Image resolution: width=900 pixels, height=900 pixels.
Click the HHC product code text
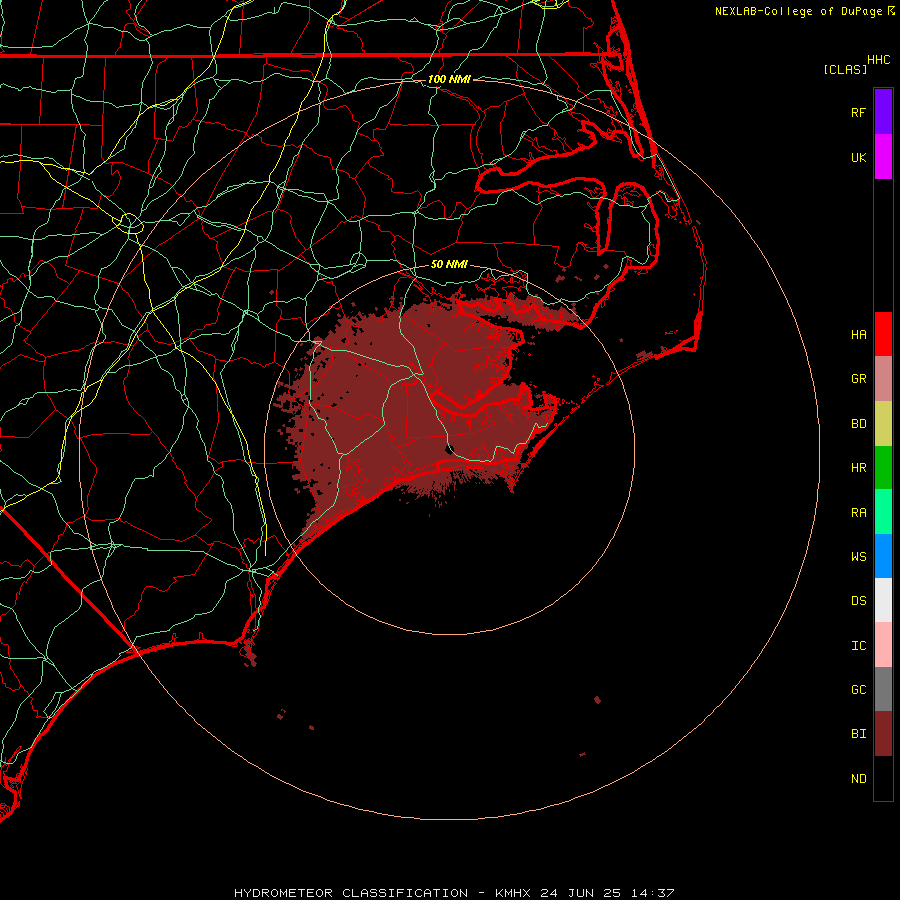tap(879, 60)
